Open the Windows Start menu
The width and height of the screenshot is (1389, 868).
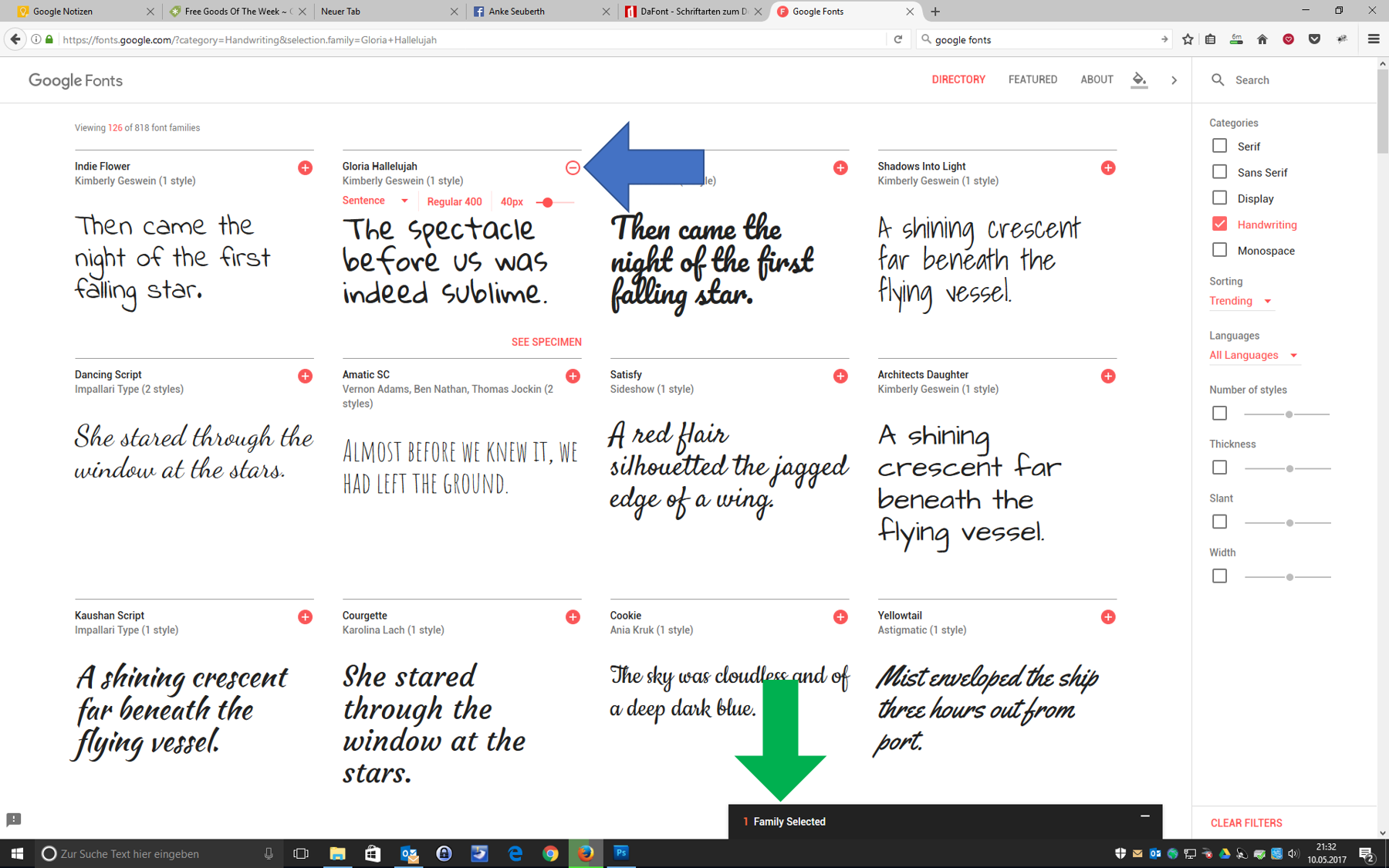pos(17,853)
